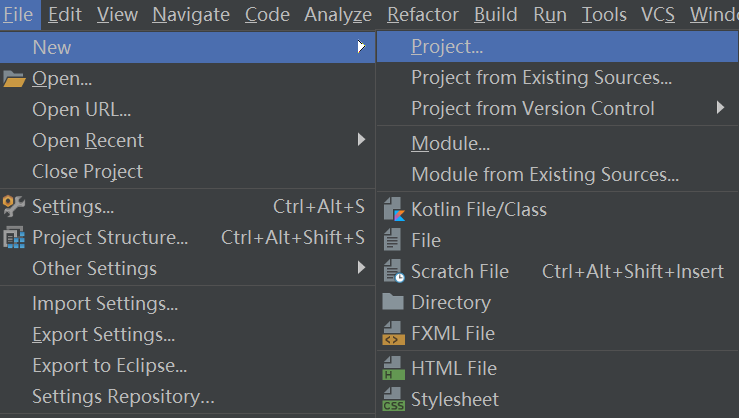Open the Refactor menu
The height and width of the screenshot is (418, 739).
(422, 15)
